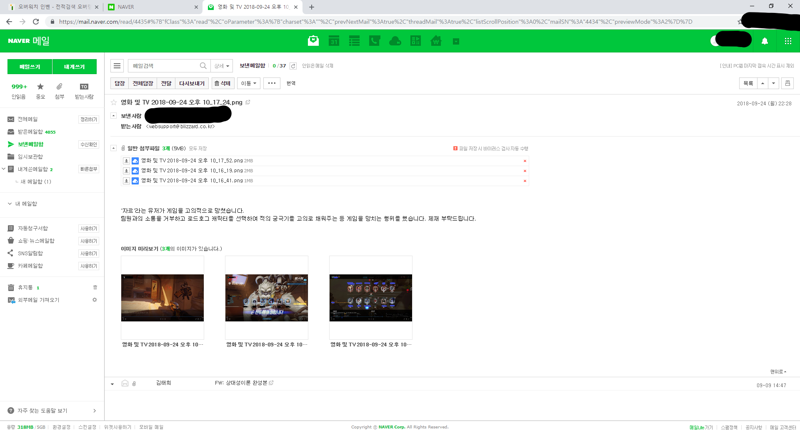Click the browser reload button
The height and width of the screenshot is (433, 800).
pyautogui.click(x=36, y=22)
